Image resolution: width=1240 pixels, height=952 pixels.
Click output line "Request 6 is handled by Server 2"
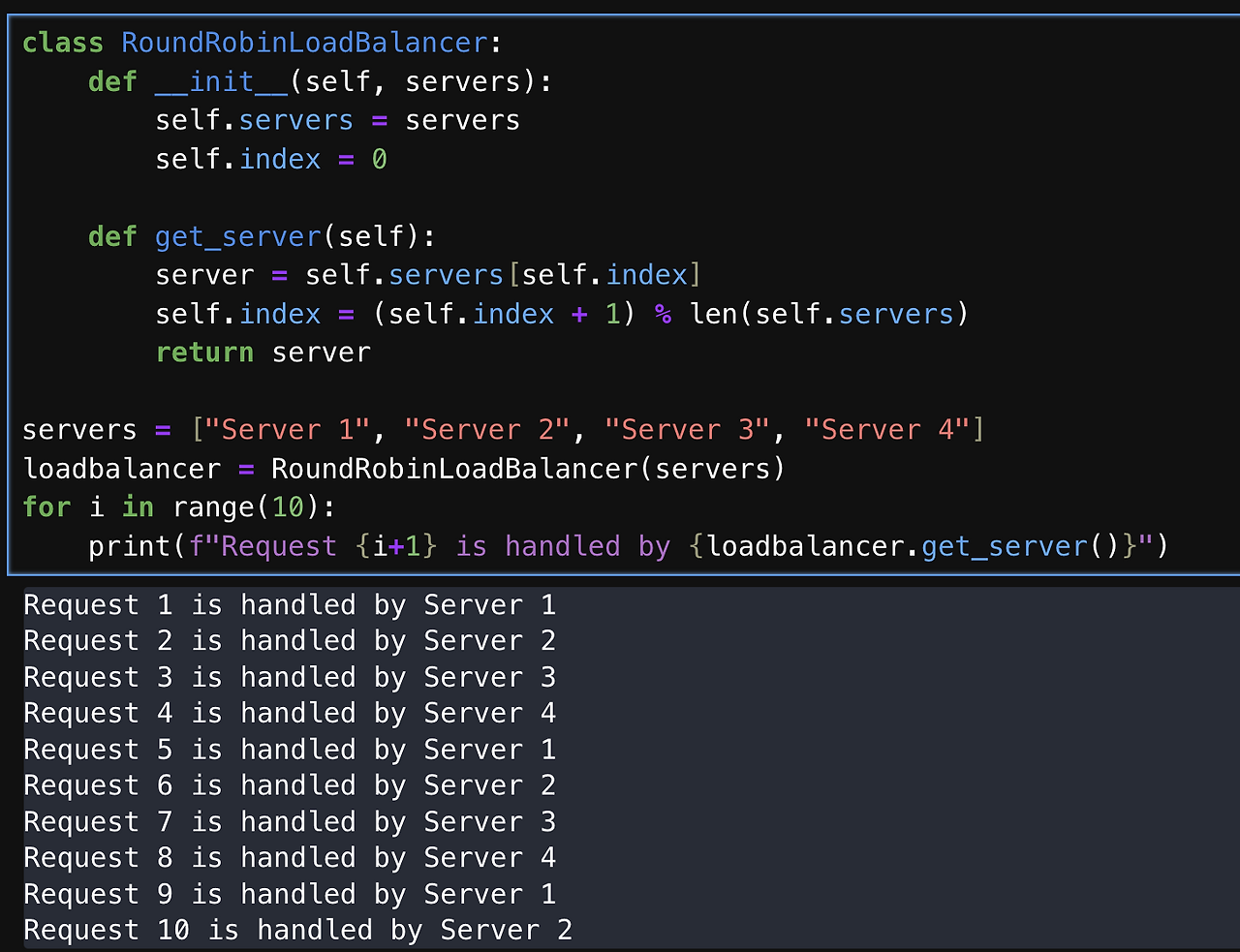click(x=290, y=785)
